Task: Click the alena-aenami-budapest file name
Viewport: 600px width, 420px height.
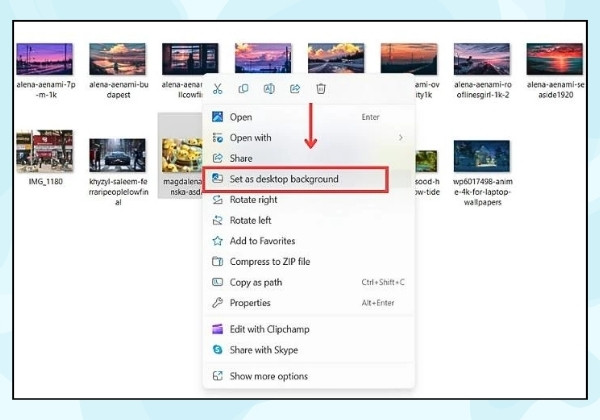Action: (119, 90)
